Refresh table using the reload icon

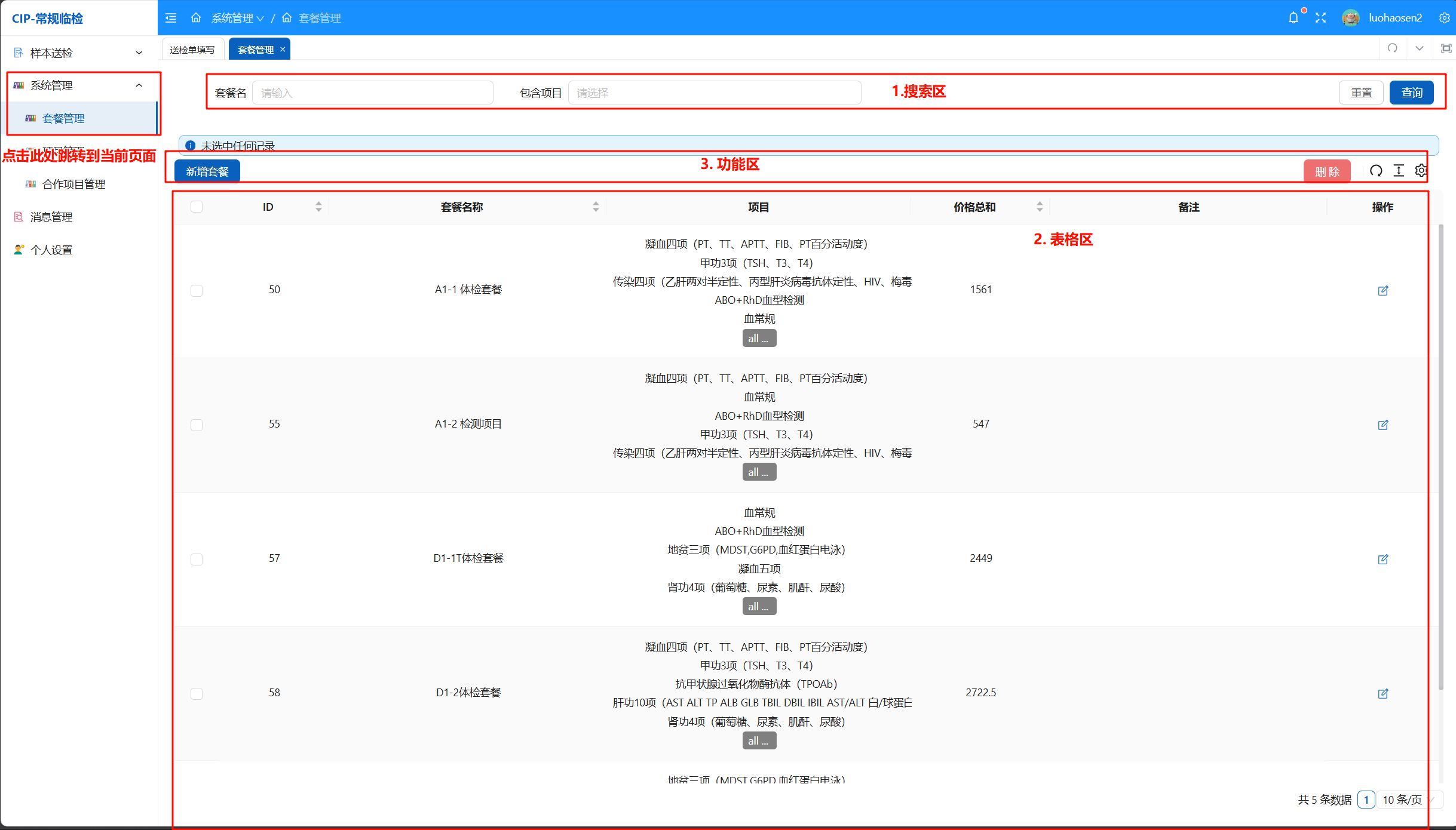tap(1376, 171)
